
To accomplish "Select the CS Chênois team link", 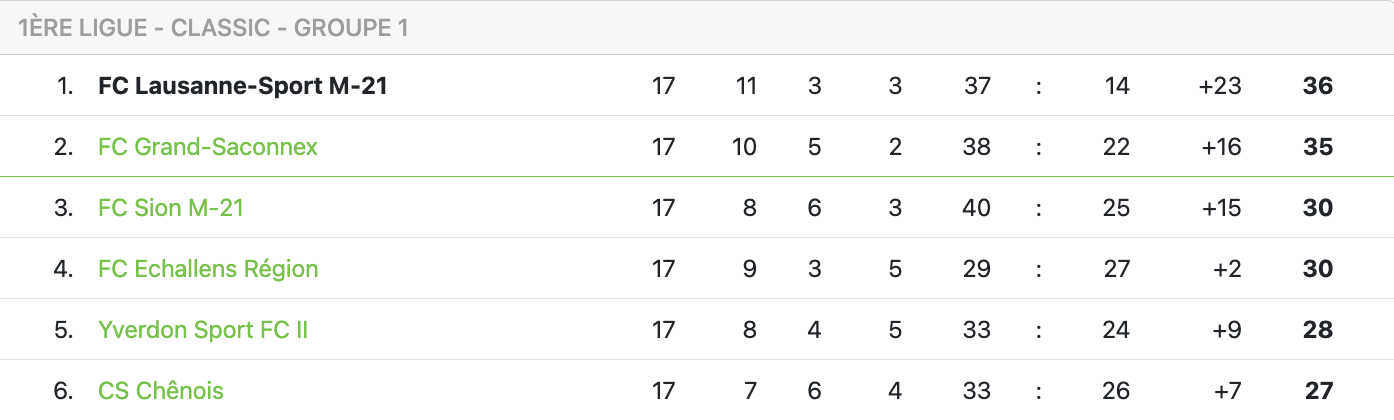I will [x=161, y=391].
